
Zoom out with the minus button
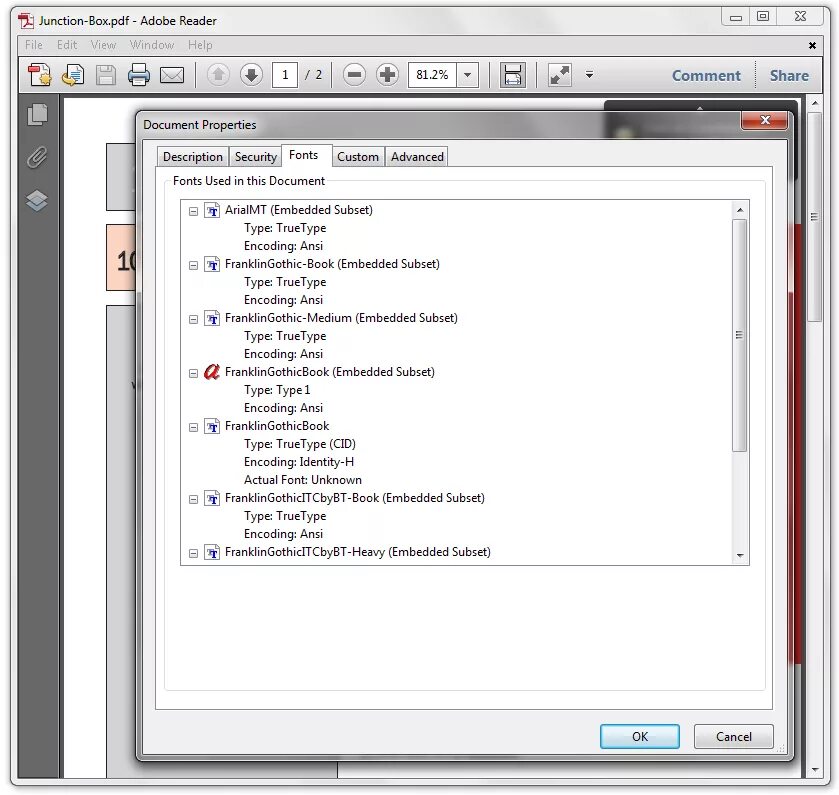coord(354,74)
